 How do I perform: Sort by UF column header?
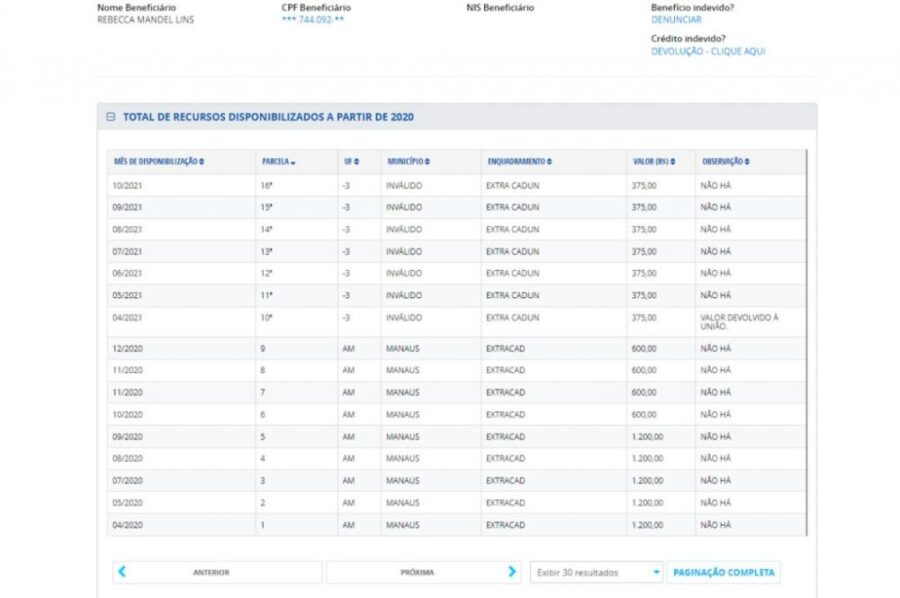tap(349, 162)
